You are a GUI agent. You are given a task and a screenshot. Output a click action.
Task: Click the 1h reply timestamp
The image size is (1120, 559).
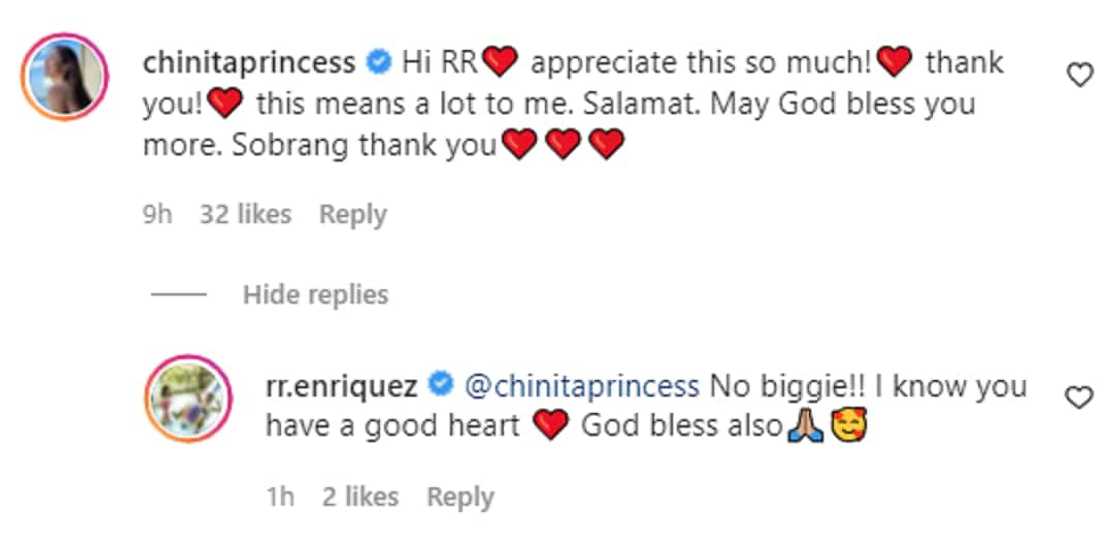[x=281, y=497]
